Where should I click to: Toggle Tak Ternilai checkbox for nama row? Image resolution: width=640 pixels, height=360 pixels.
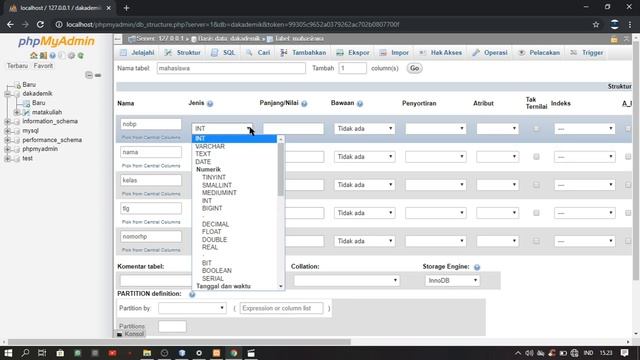[536, 157]
